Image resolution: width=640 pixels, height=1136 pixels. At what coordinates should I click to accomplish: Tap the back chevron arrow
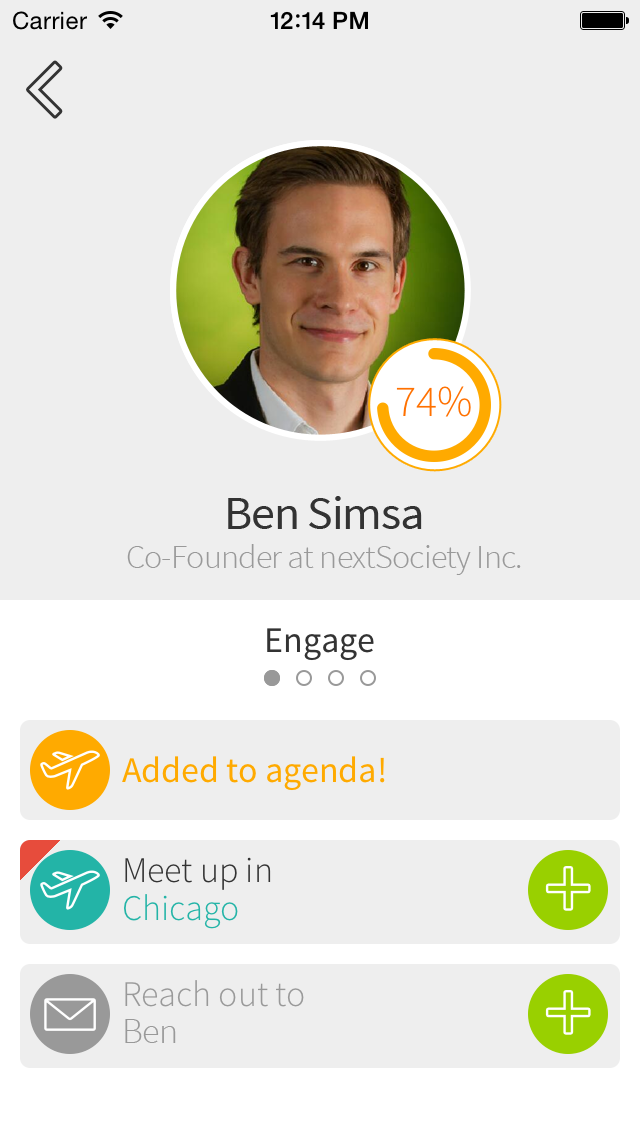pos(45,90)
